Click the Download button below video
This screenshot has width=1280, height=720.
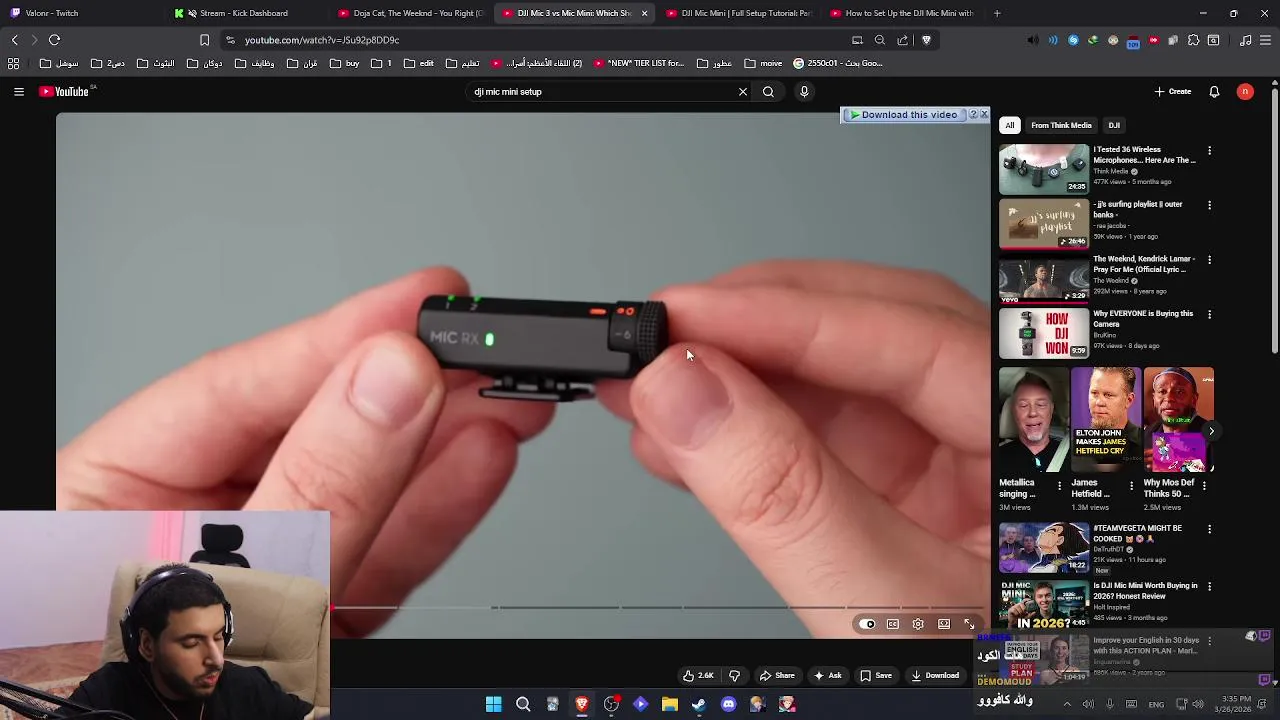click(x=936, y=676)
